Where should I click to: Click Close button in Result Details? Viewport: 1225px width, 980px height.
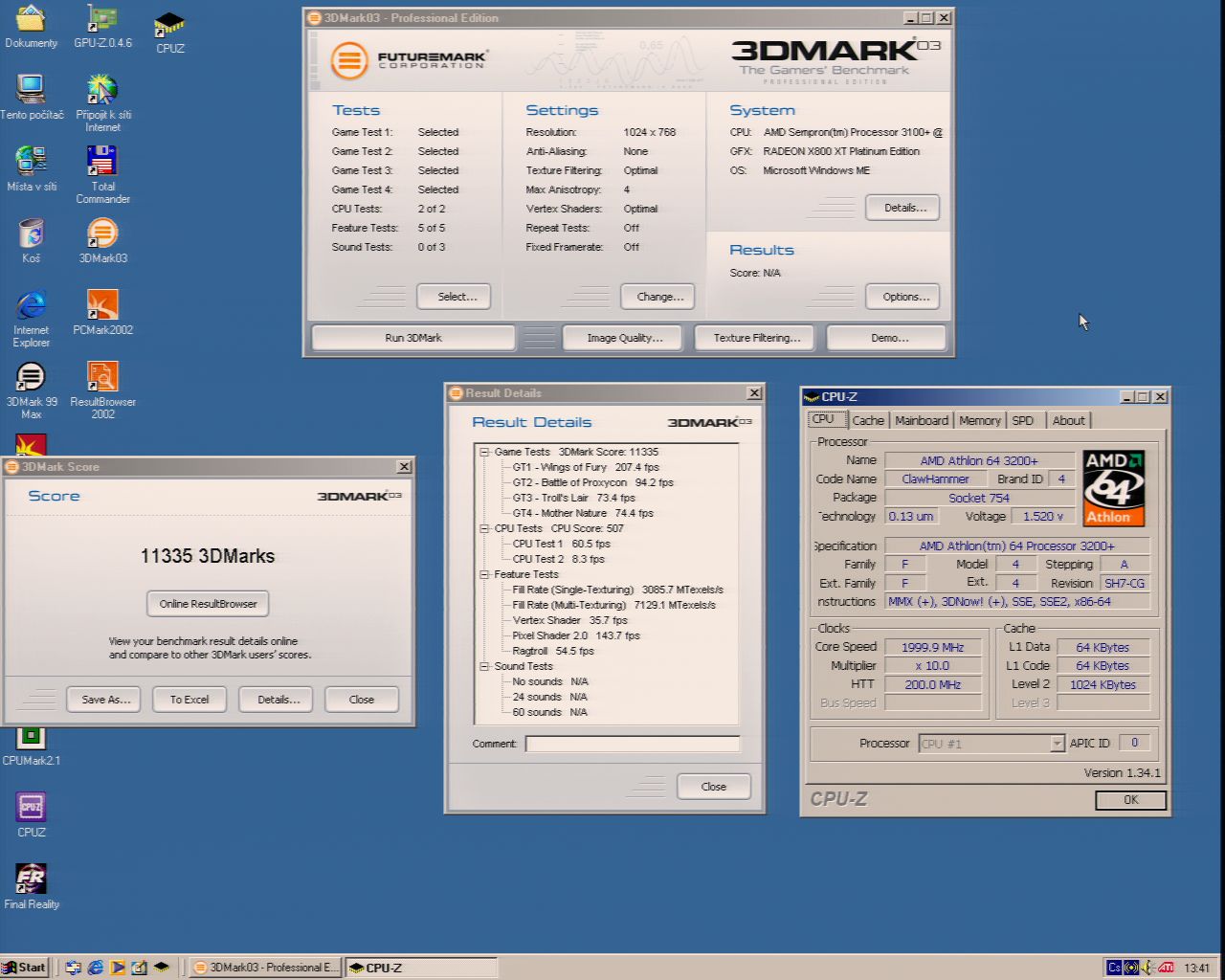click(714, 787)
